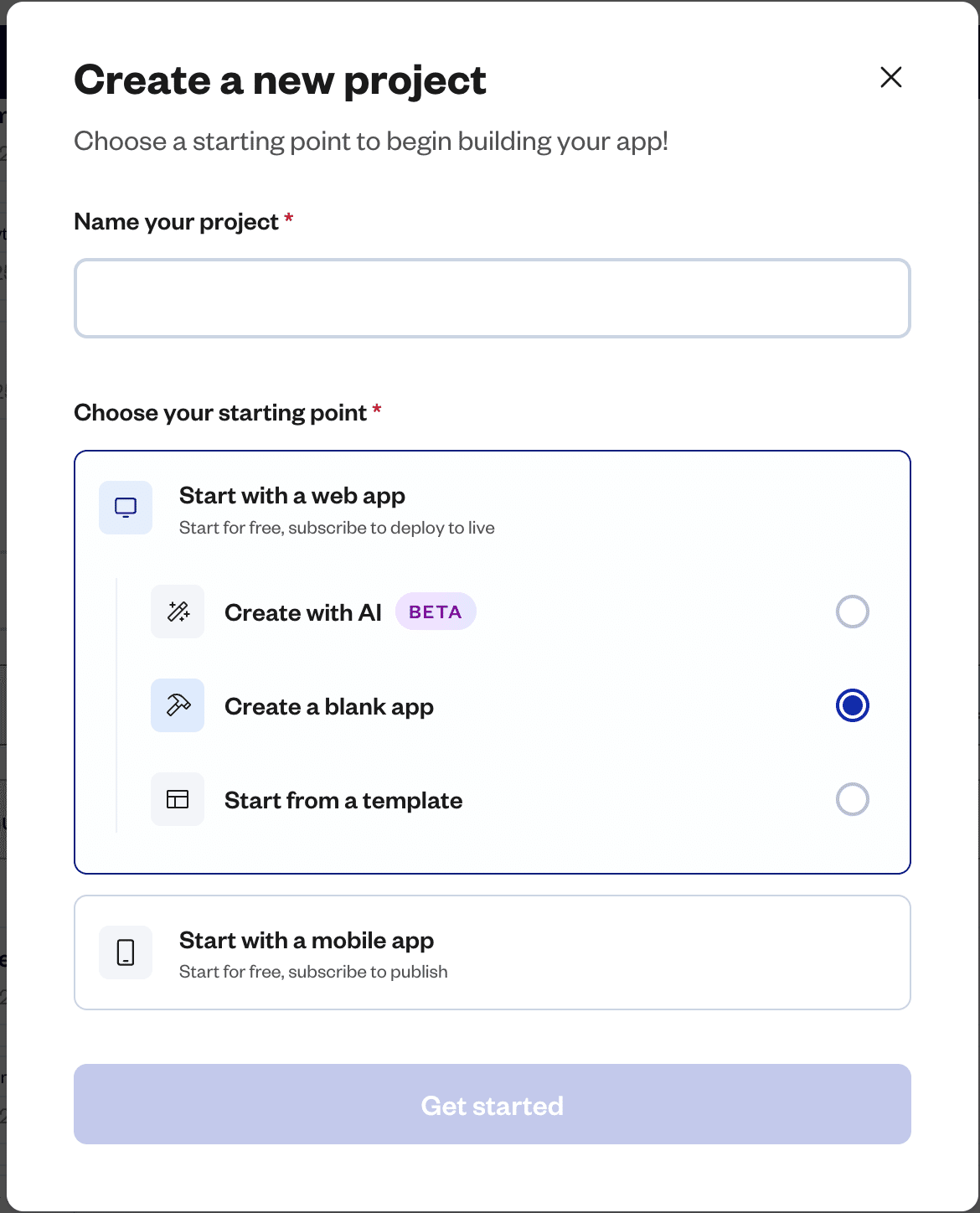Image resolution: width=980 pixels, height=1213 pixels.
Task: Click 'Start for free, subscribe to publish' text
Action: coord(313,971)
